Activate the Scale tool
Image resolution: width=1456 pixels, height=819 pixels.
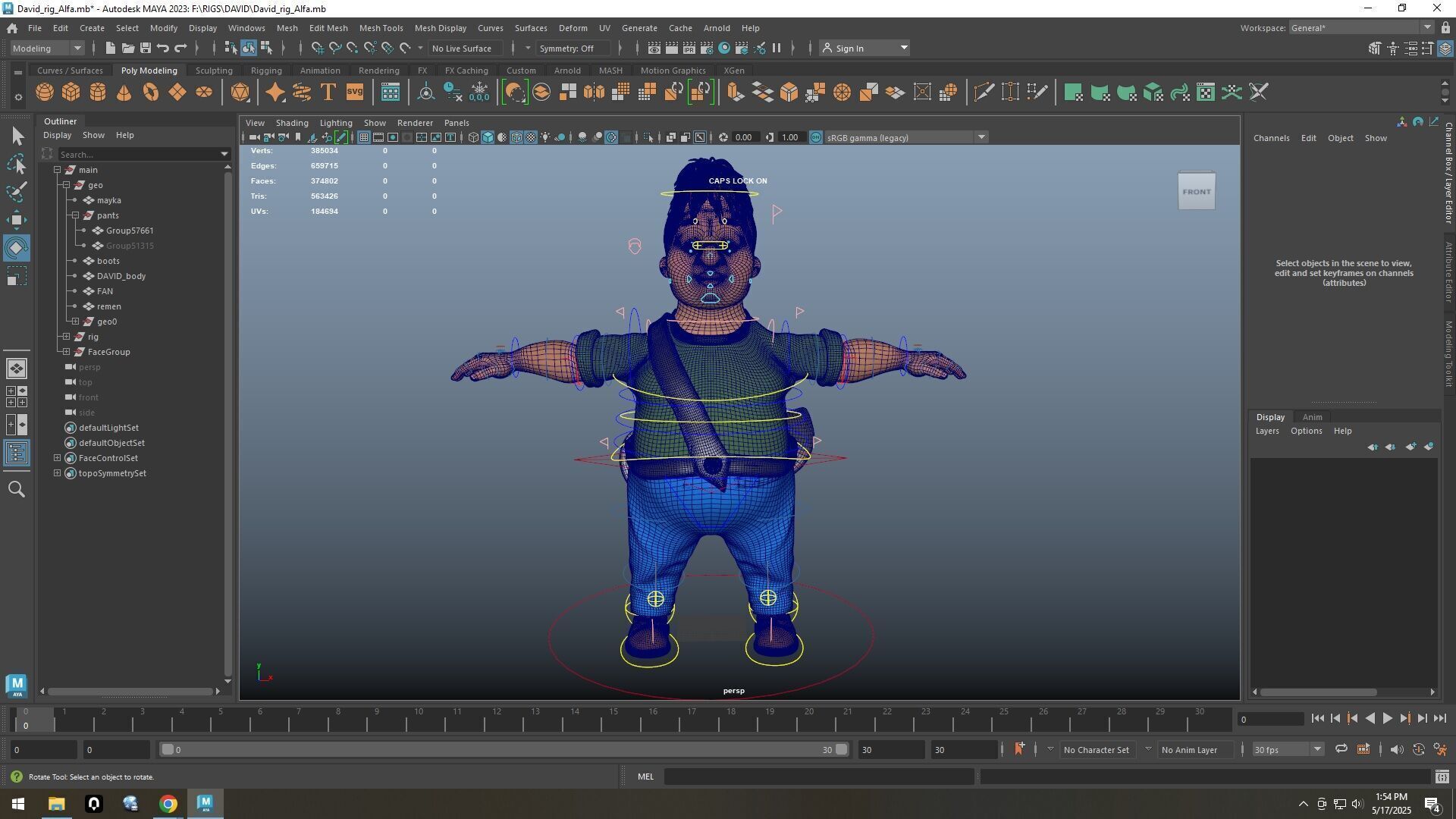[x=17, y=276]
